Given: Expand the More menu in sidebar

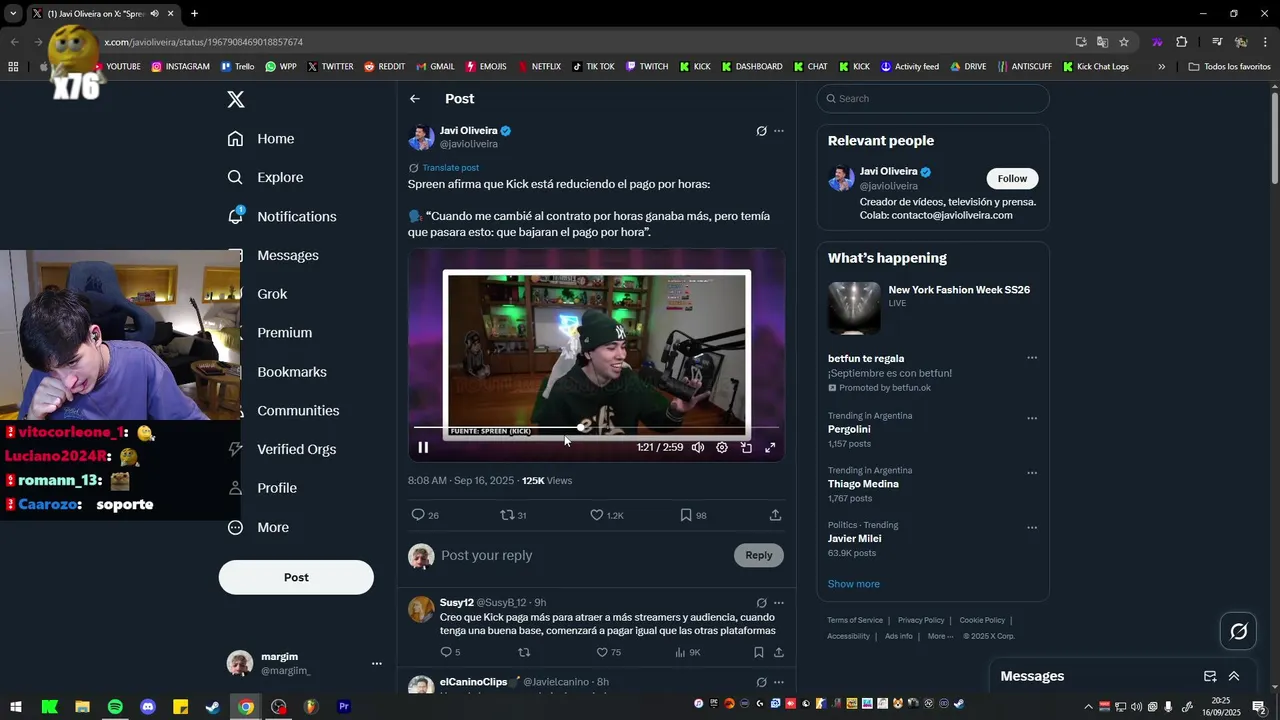Looking at the screenshot, I should [258, 527].
